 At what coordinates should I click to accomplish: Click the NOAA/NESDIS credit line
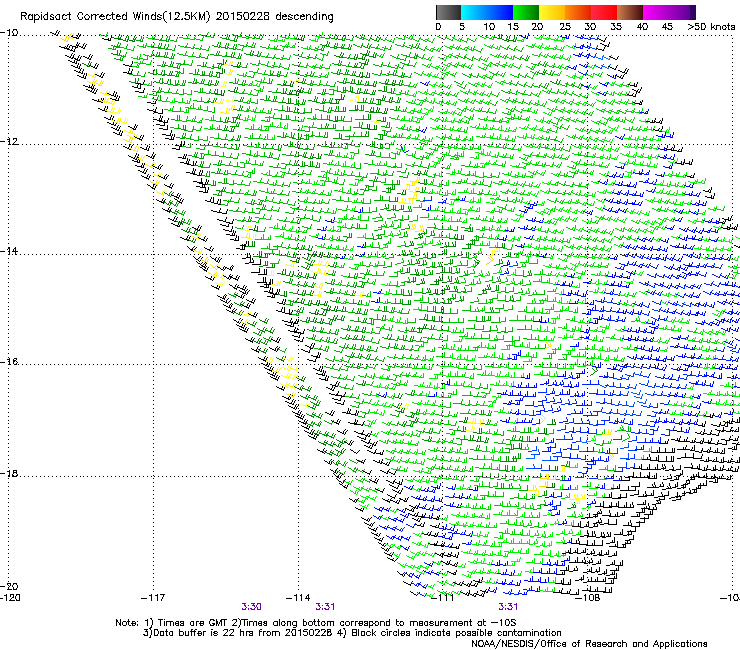coord(589,643)
